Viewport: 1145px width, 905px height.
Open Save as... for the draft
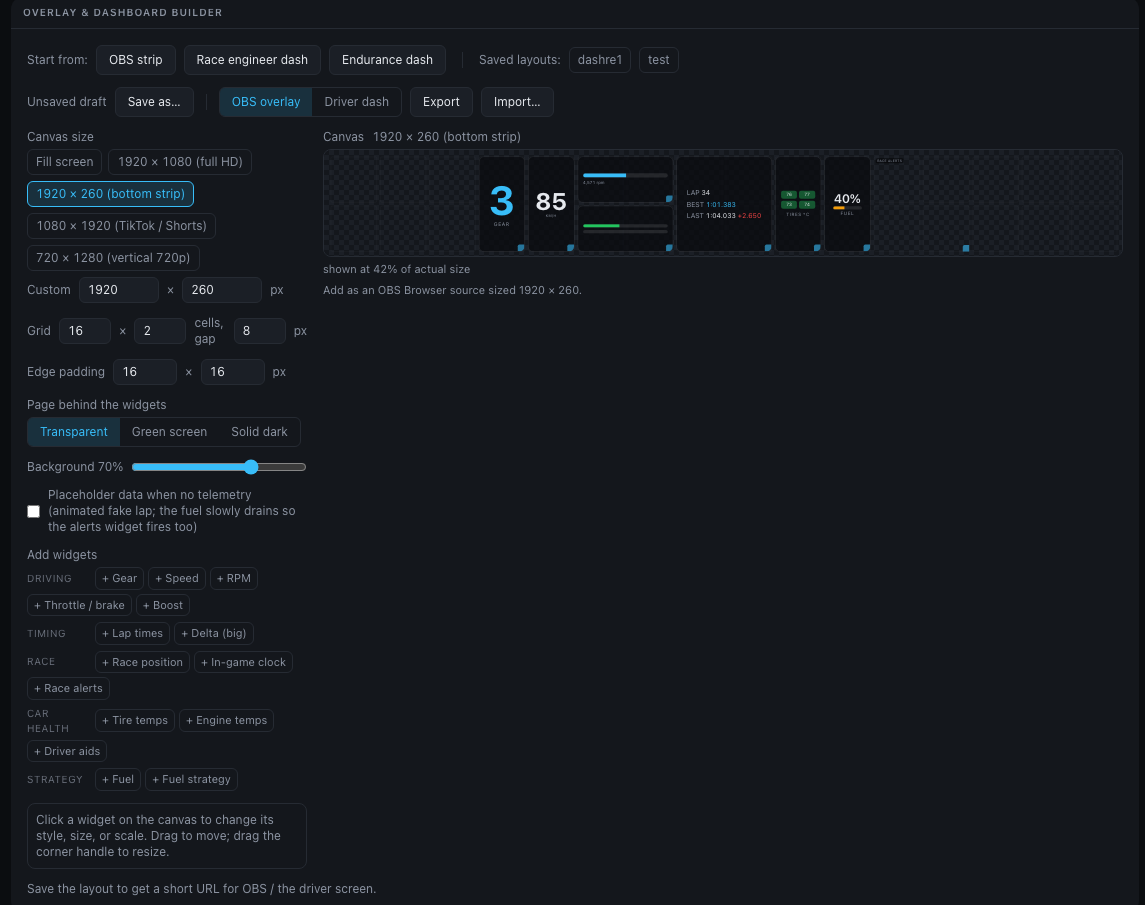(154, 102)
